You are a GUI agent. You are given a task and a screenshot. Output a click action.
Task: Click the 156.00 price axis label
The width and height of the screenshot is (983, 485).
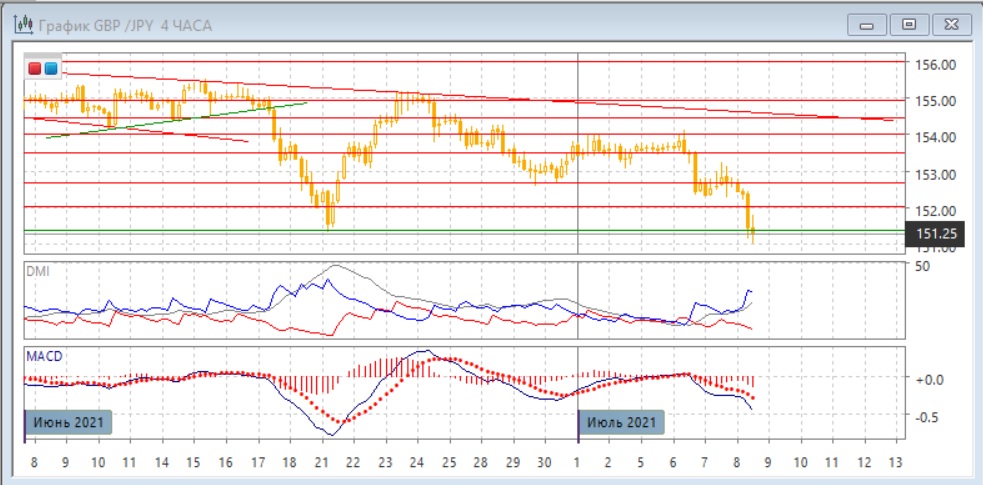pyautogui.click(x=936, y=64)
